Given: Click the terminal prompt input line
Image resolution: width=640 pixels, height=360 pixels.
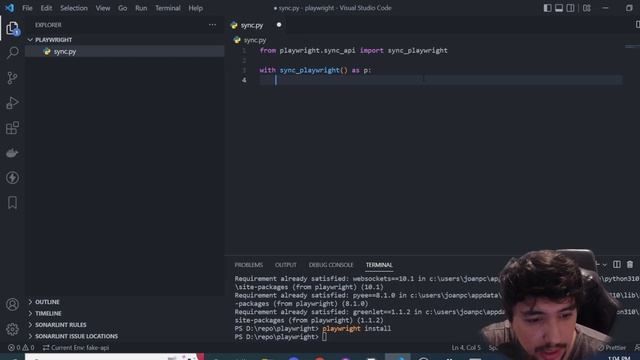Looking at the screenshot, I should (281, 337).
